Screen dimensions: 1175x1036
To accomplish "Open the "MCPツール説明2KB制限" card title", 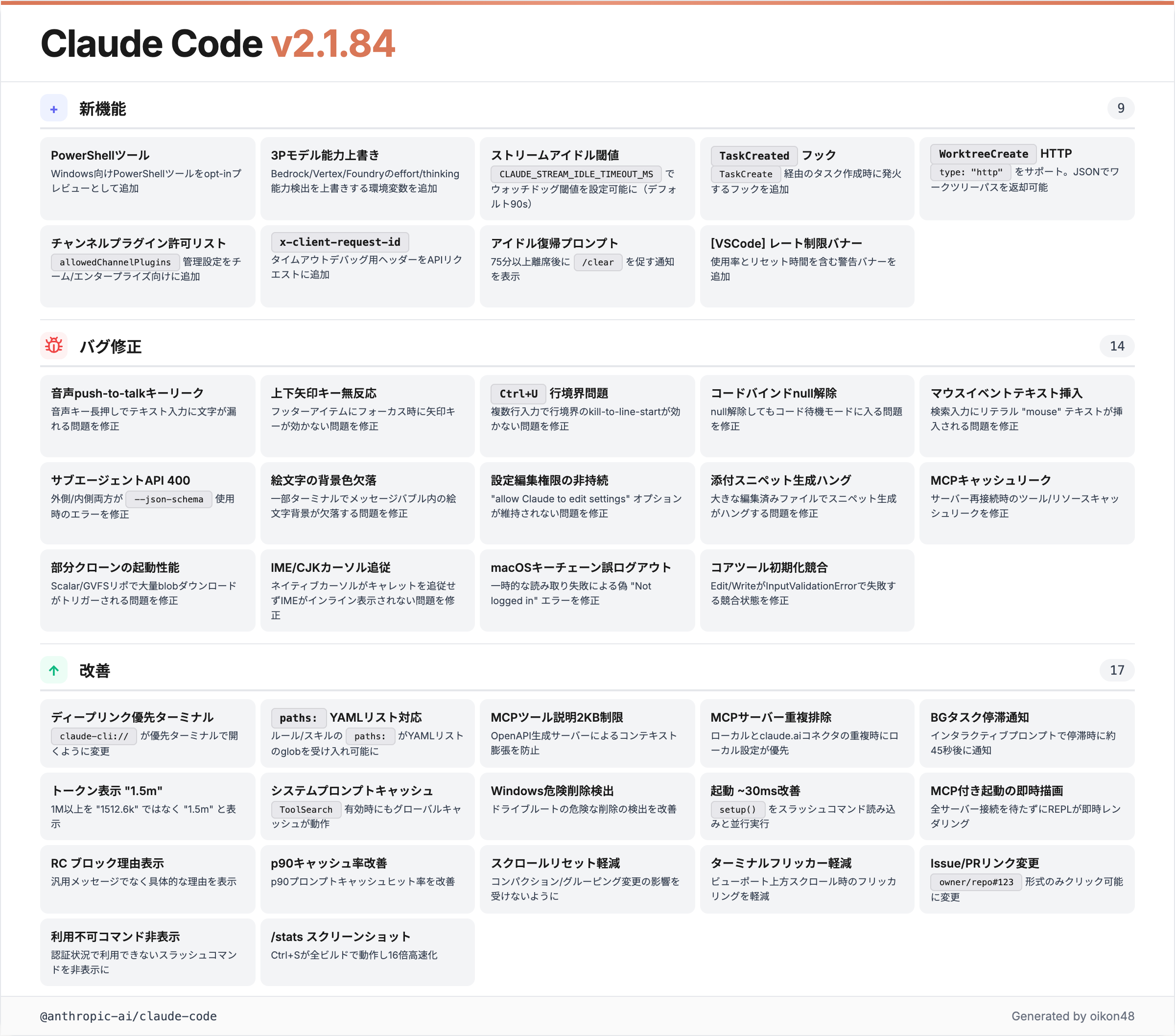I will click(x=557, y=717).
